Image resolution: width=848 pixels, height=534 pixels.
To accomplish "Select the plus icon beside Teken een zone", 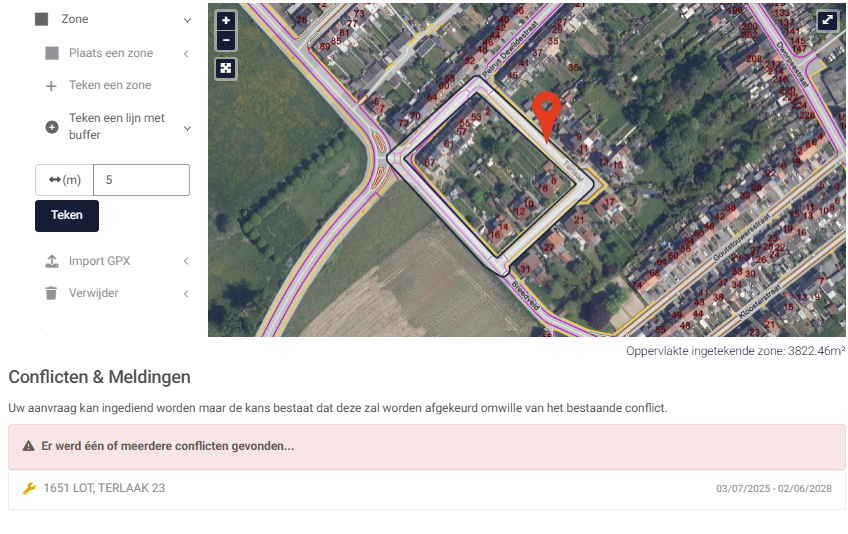I will (x=51, y=85).
